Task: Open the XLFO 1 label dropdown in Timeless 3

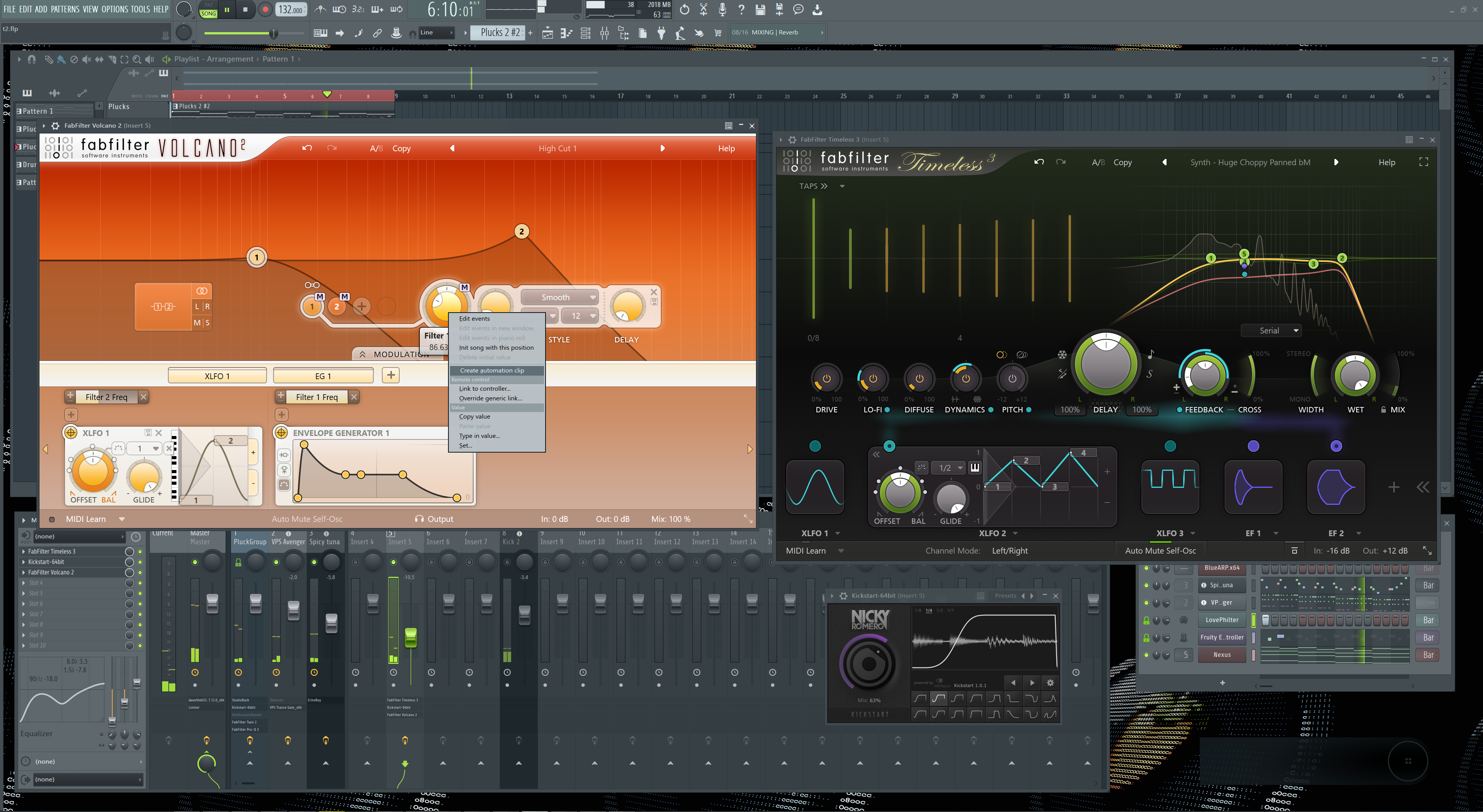Action: tap(838, 533)
